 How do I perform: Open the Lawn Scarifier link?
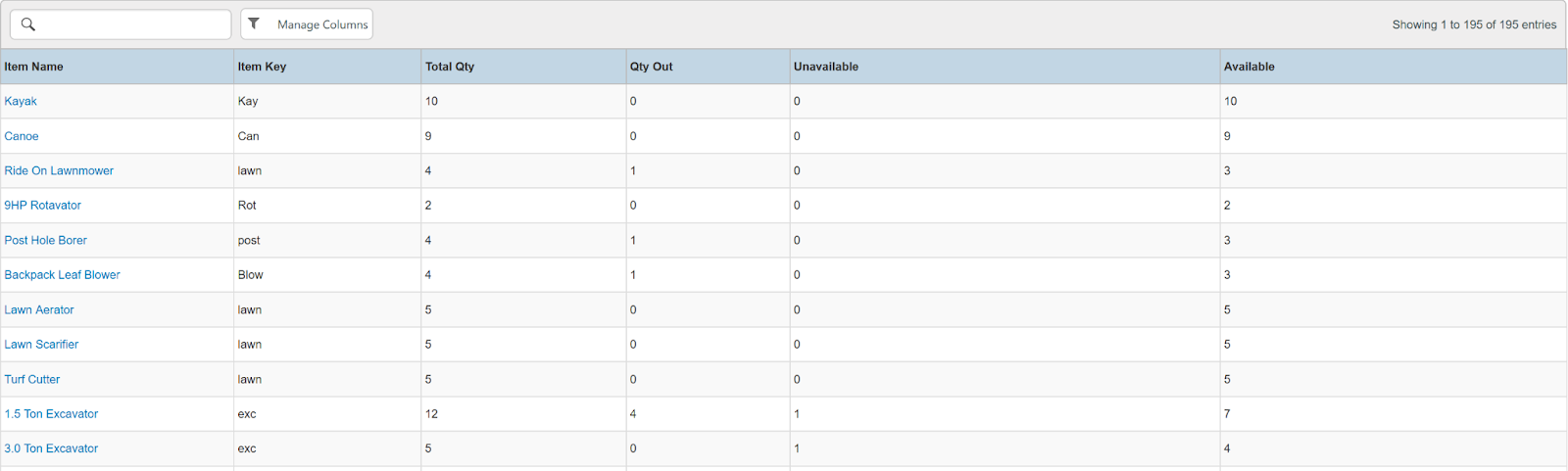click(41, 345)
